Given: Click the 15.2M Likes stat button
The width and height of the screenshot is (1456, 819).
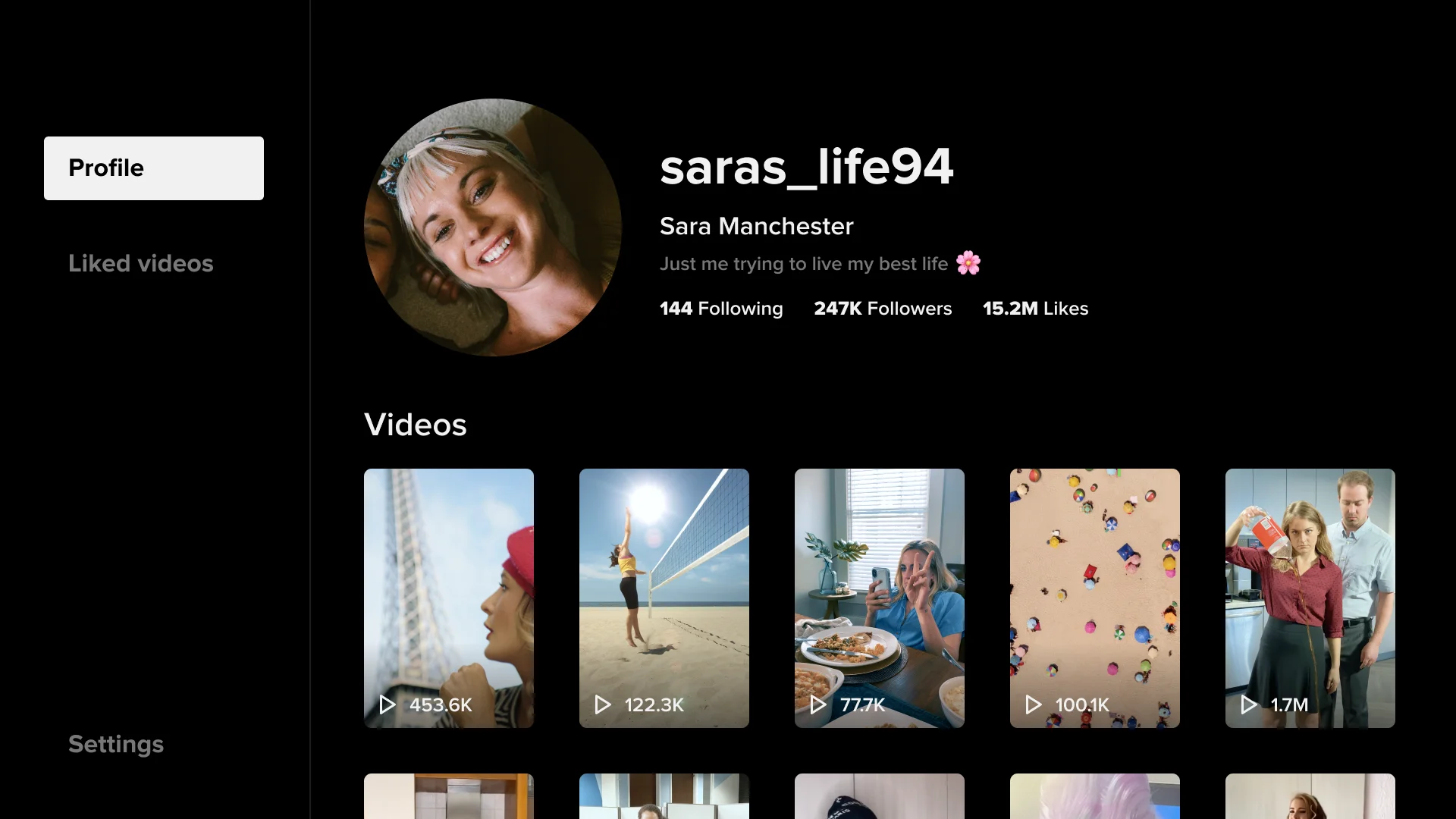Looking at the screenshot, I should tap(1035, 308).
